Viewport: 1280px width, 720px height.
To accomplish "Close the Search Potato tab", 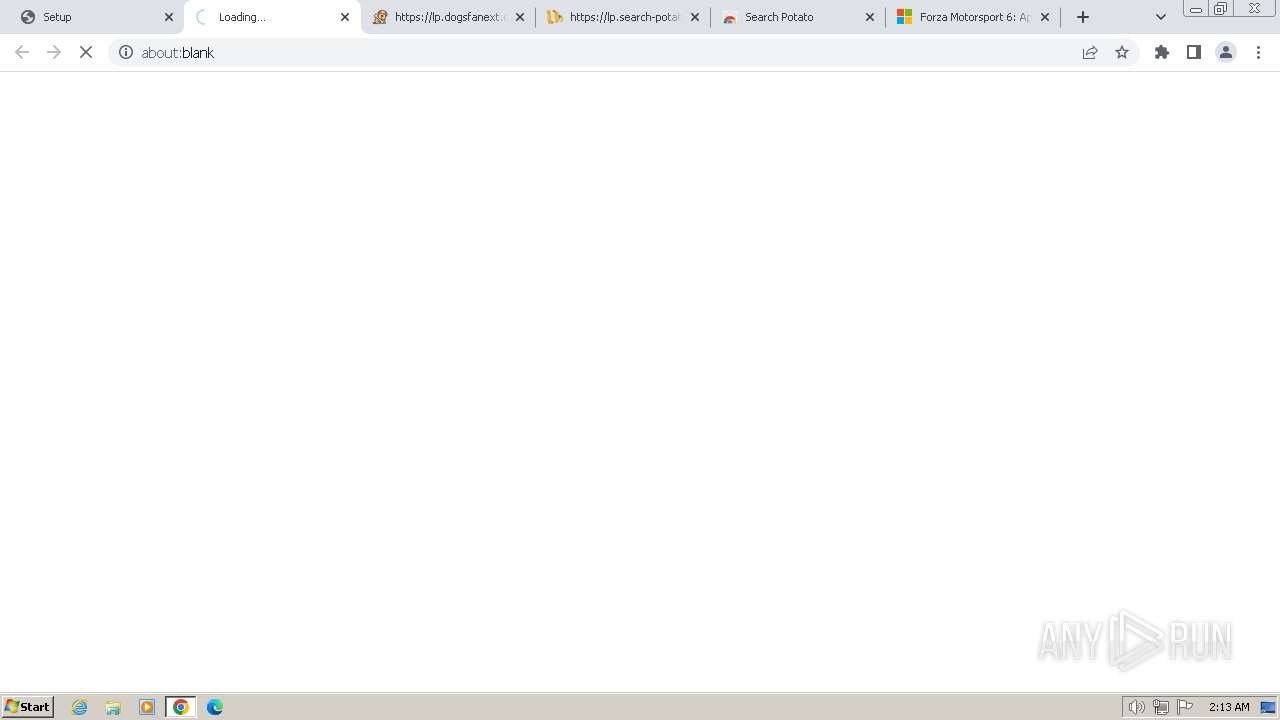I will point(870,17).
